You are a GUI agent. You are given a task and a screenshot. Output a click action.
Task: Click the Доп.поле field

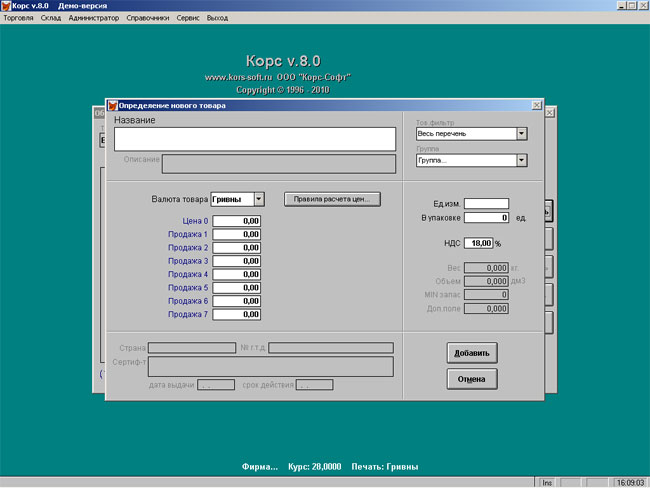pyautogui.click(x=486, y=308)
